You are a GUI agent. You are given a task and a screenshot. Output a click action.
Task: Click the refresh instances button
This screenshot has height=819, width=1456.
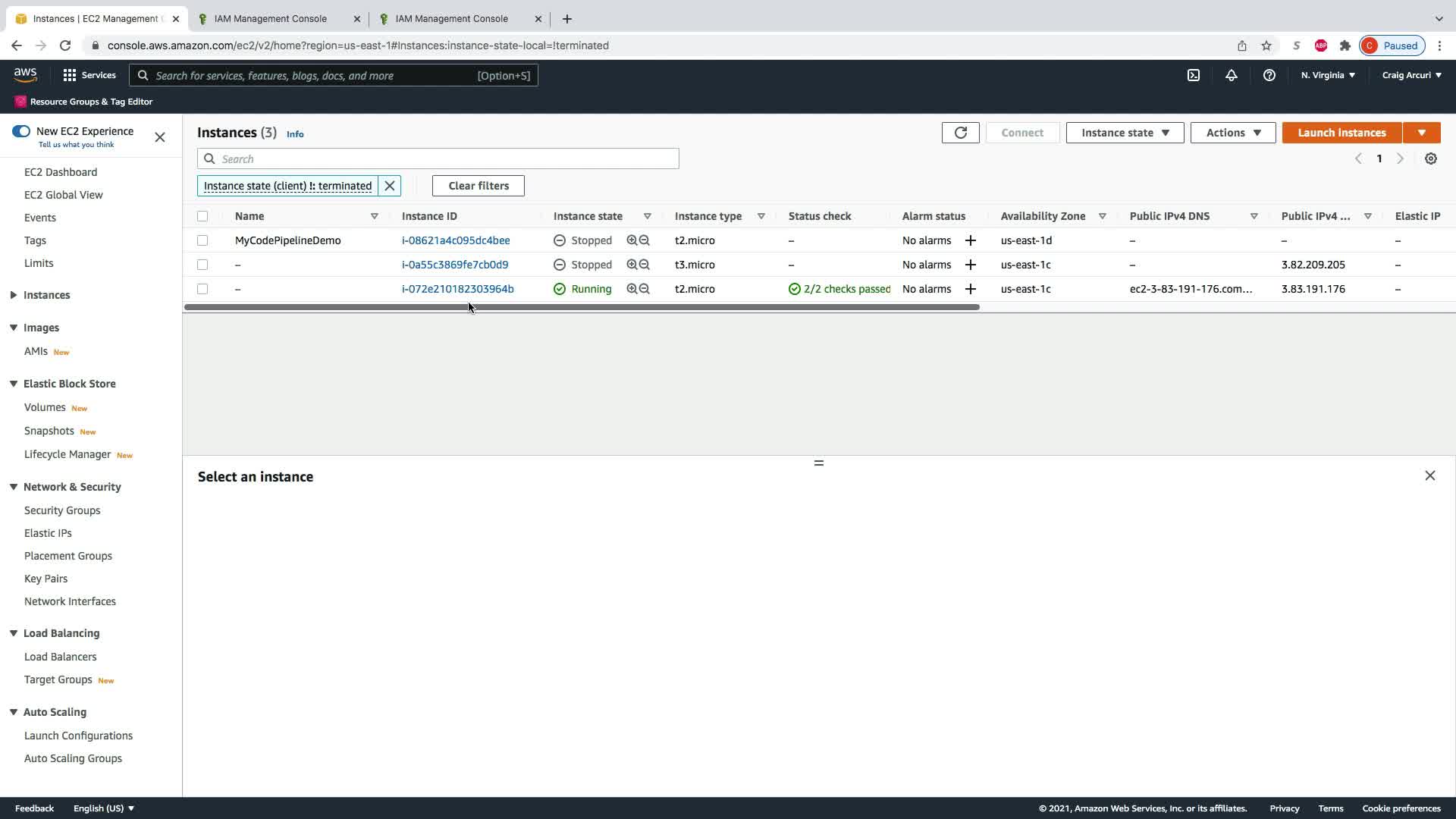click(x=960, y=133)
